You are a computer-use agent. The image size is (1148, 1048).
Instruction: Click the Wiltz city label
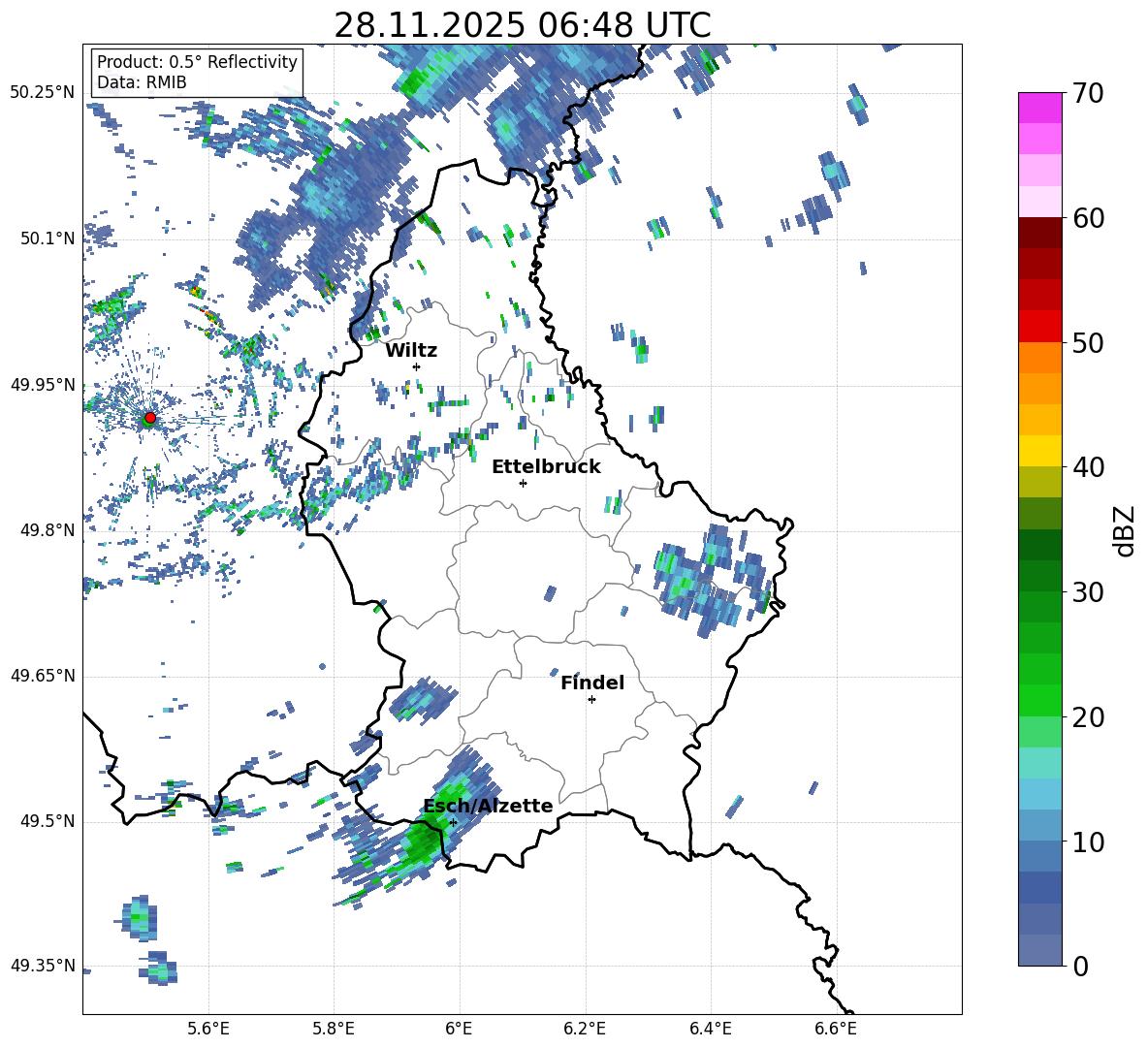point(411,351)
